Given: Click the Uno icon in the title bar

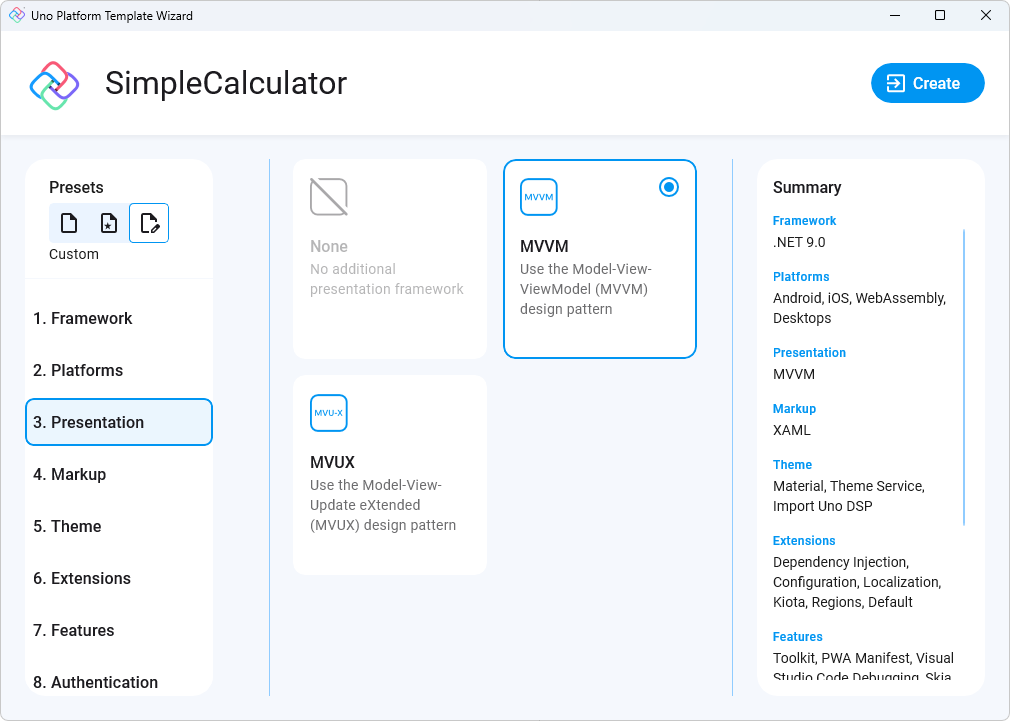Looking at the screenshot, I should click(x=14, y=15).
